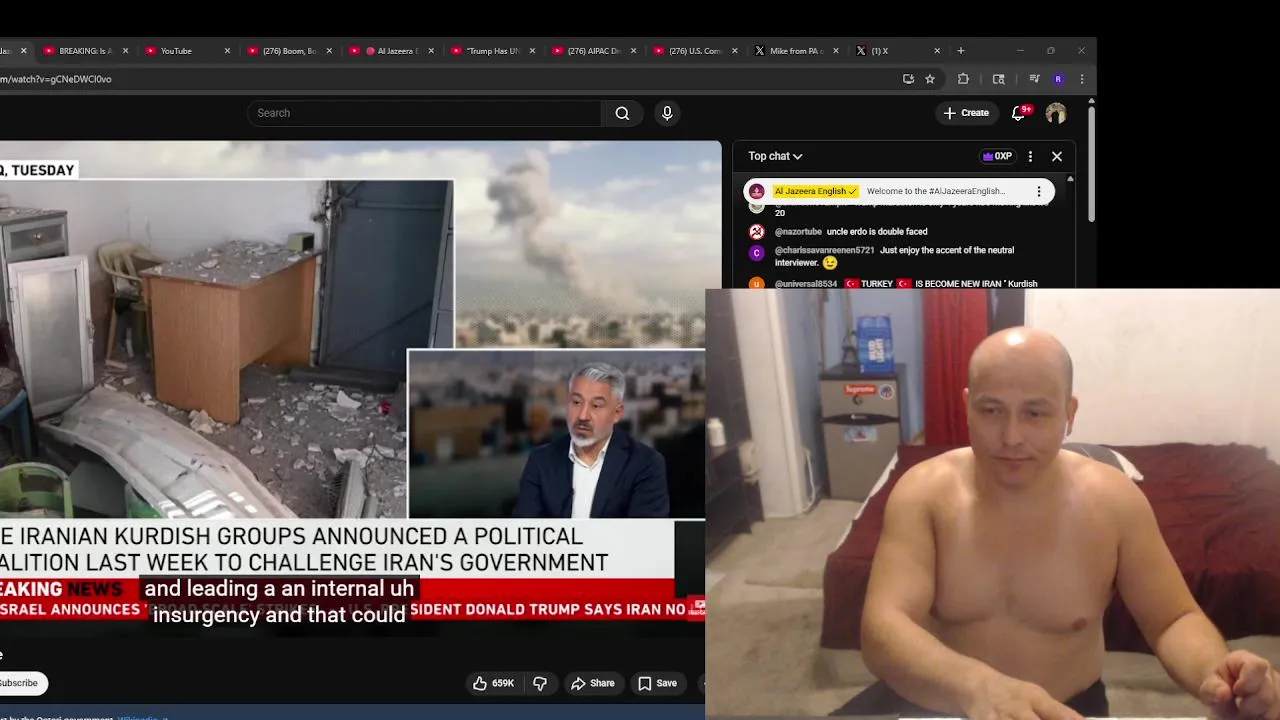Bookmark this page with the star icon
Image resolution: width=1280 pixels, height=720 pixels.
point(930,79)
